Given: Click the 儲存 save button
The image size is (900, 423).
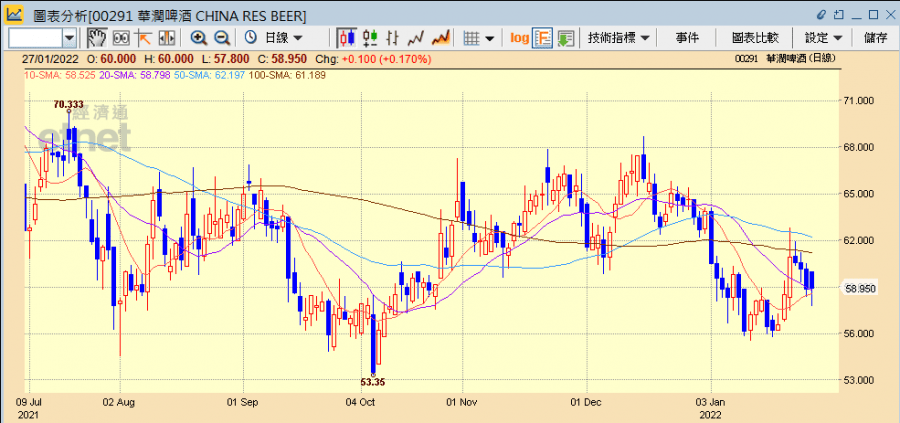Looking at the screenshot, I should coord(875,38).
